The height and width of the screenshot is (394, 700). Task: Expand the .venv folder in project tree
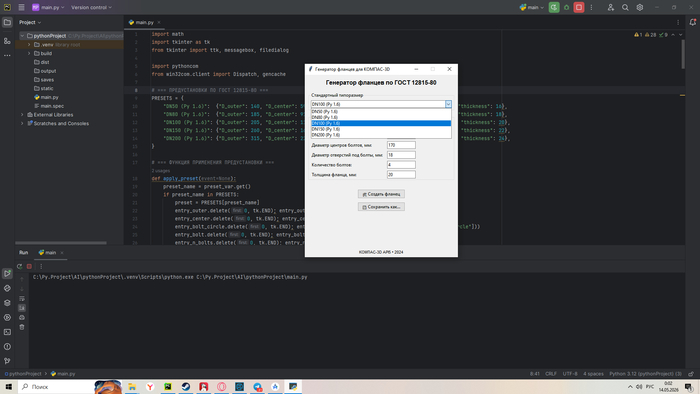click(29, 45)
